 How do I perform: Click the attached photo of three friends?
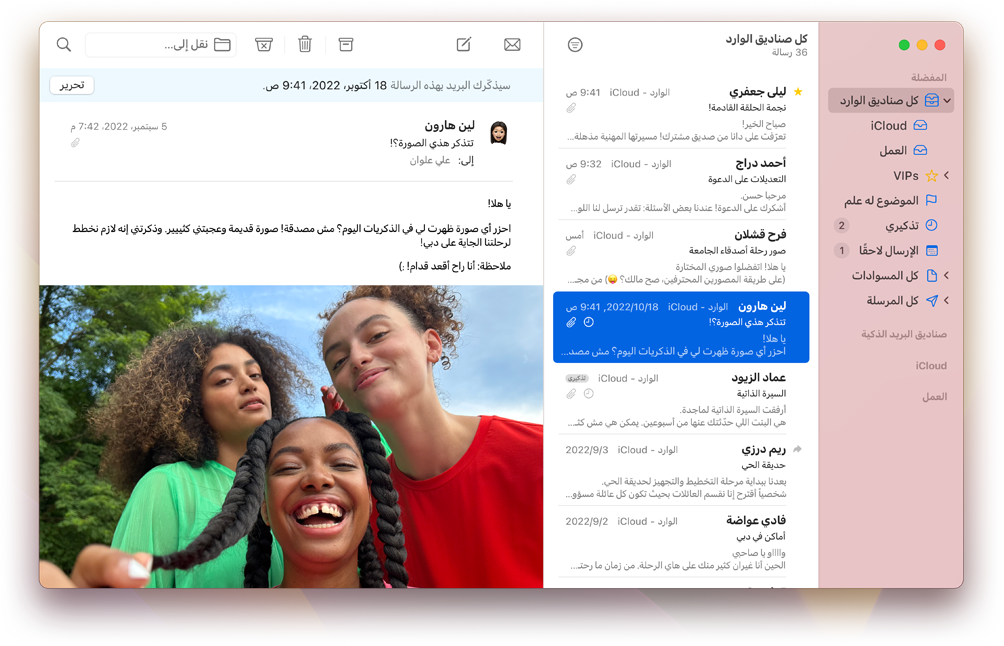point(291,435)
